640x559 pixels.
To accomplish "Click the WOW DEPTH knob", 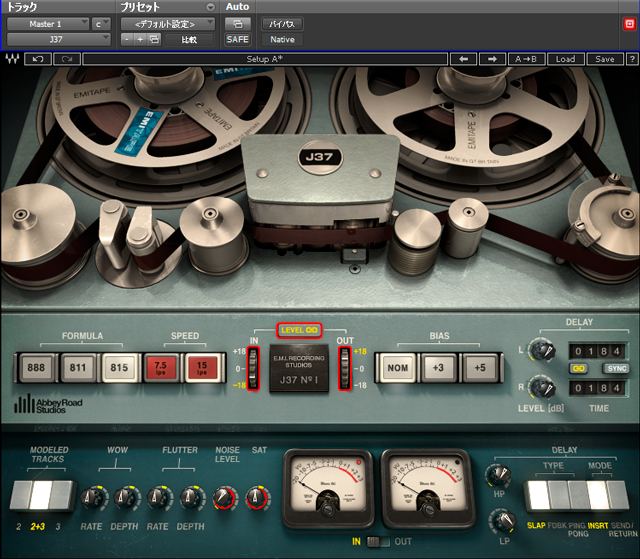I will pos(124,497).
